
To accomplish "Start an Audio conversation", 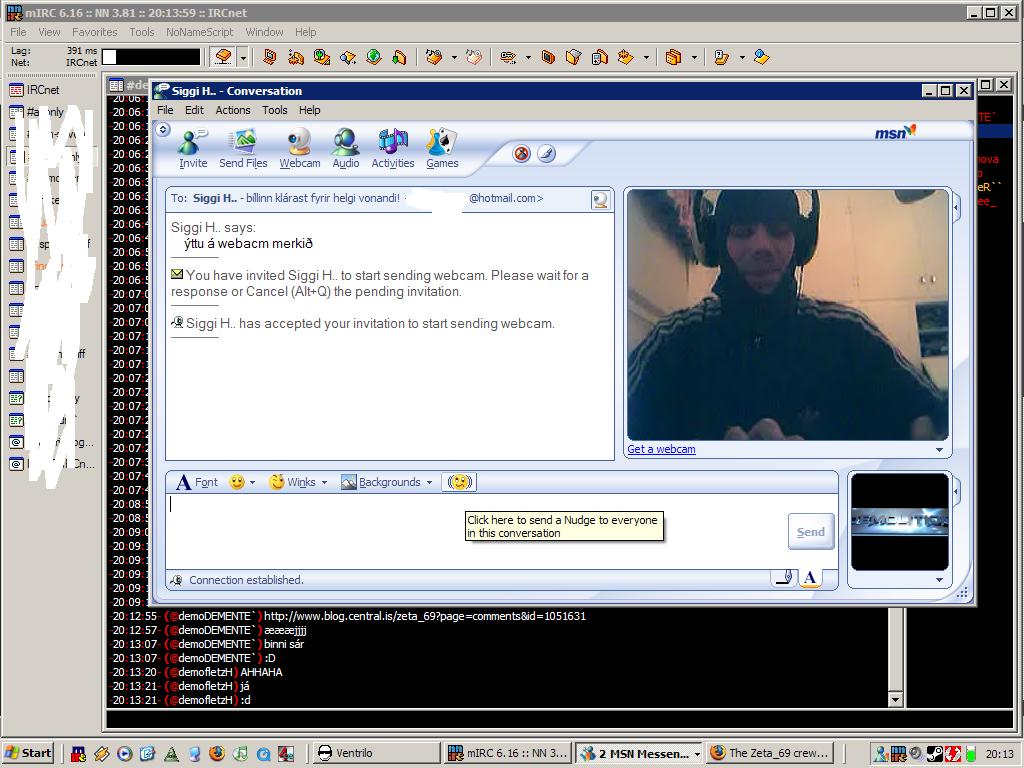I will point(345,150).
